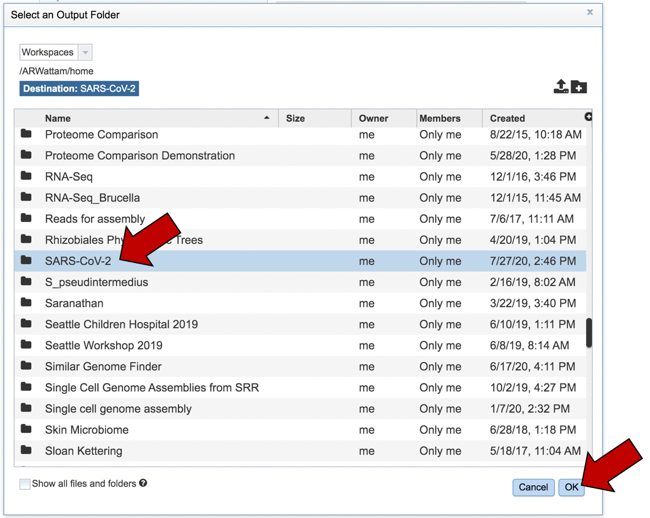
Task: Click the upload file icon
Action: 561,87
